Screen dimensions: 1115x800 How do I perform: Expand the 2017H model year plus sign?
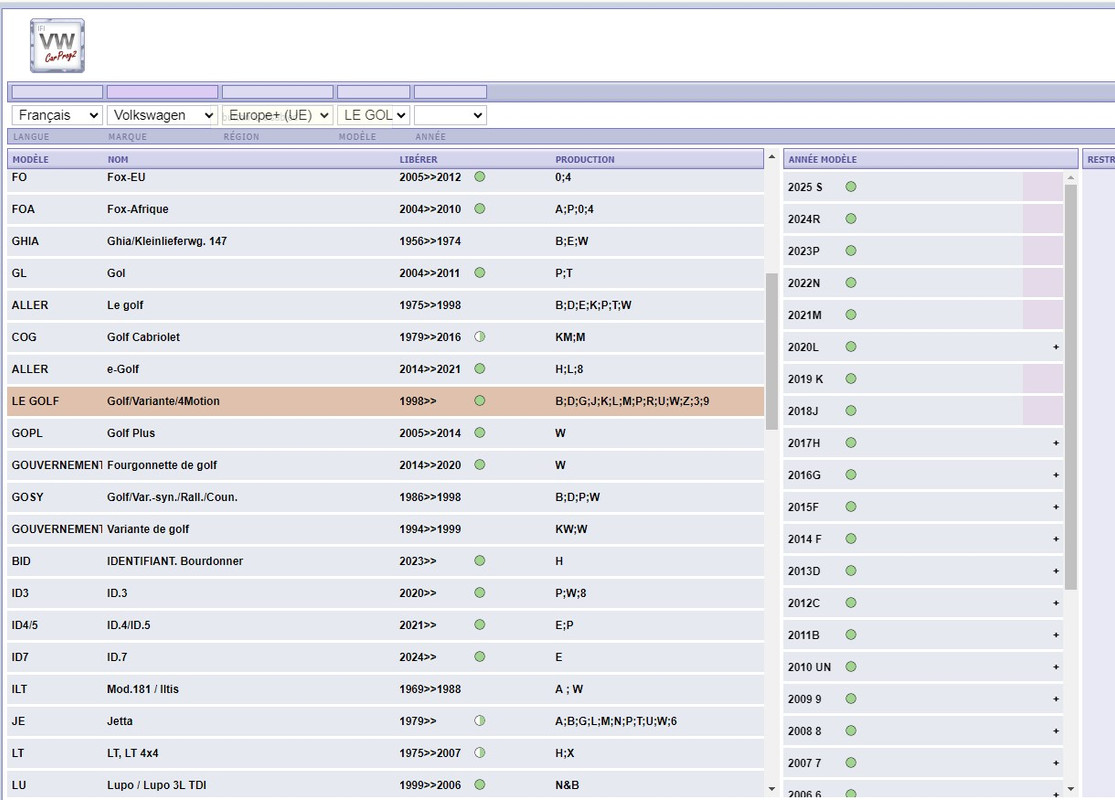click(1056, 443)
